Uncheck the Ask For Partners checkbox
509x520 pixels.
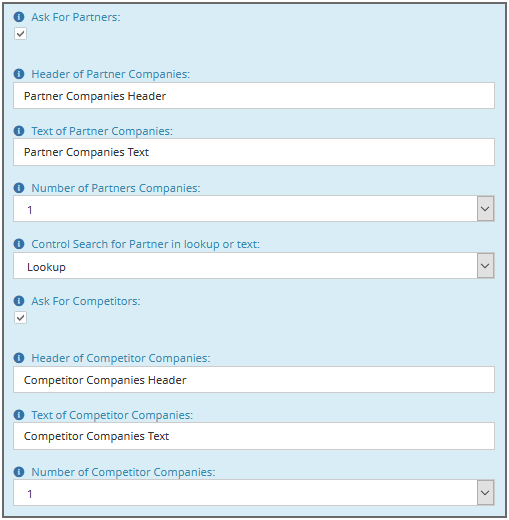coord(20,34)
